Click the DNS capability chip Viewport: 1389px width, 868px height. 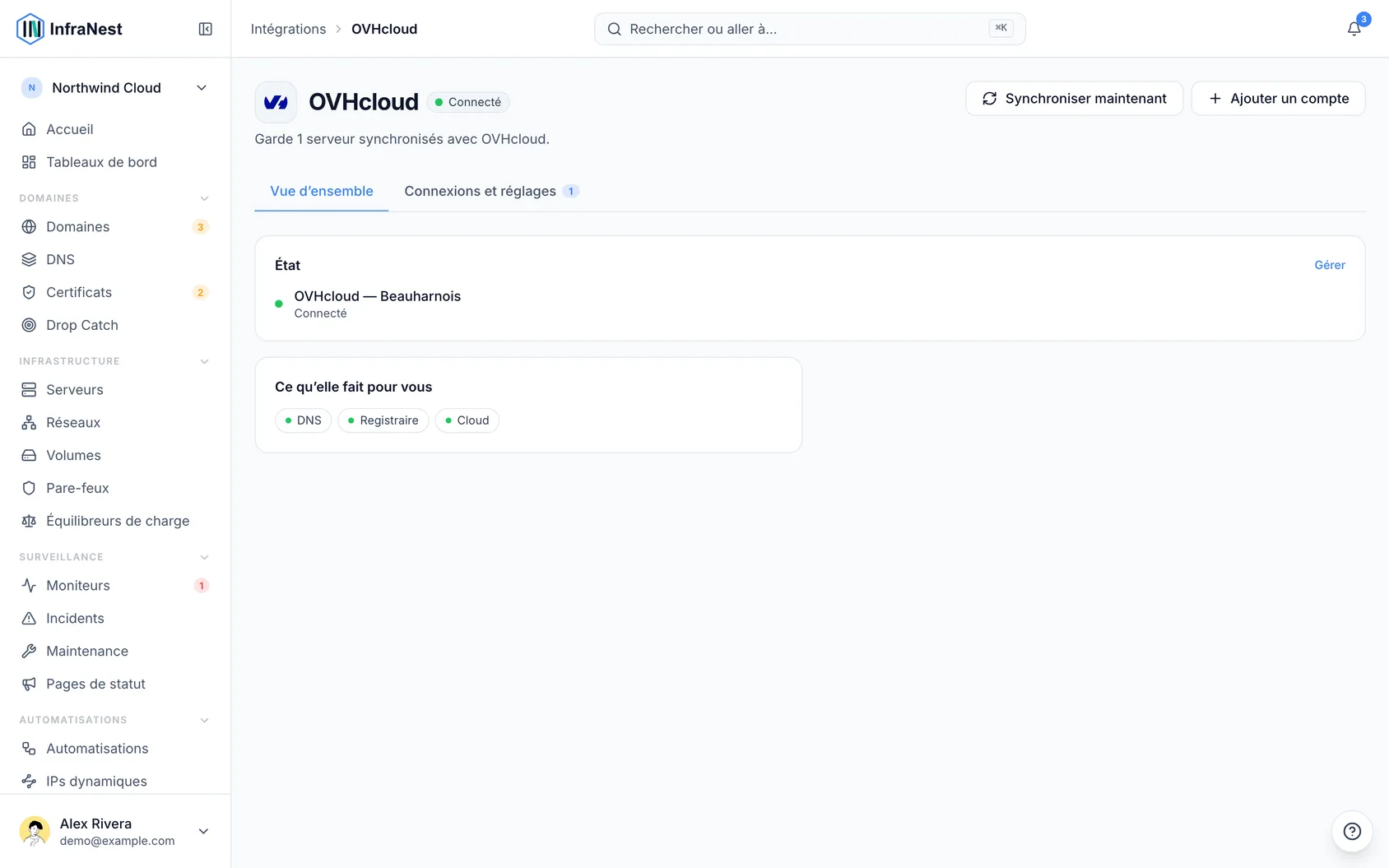[304, 420]
